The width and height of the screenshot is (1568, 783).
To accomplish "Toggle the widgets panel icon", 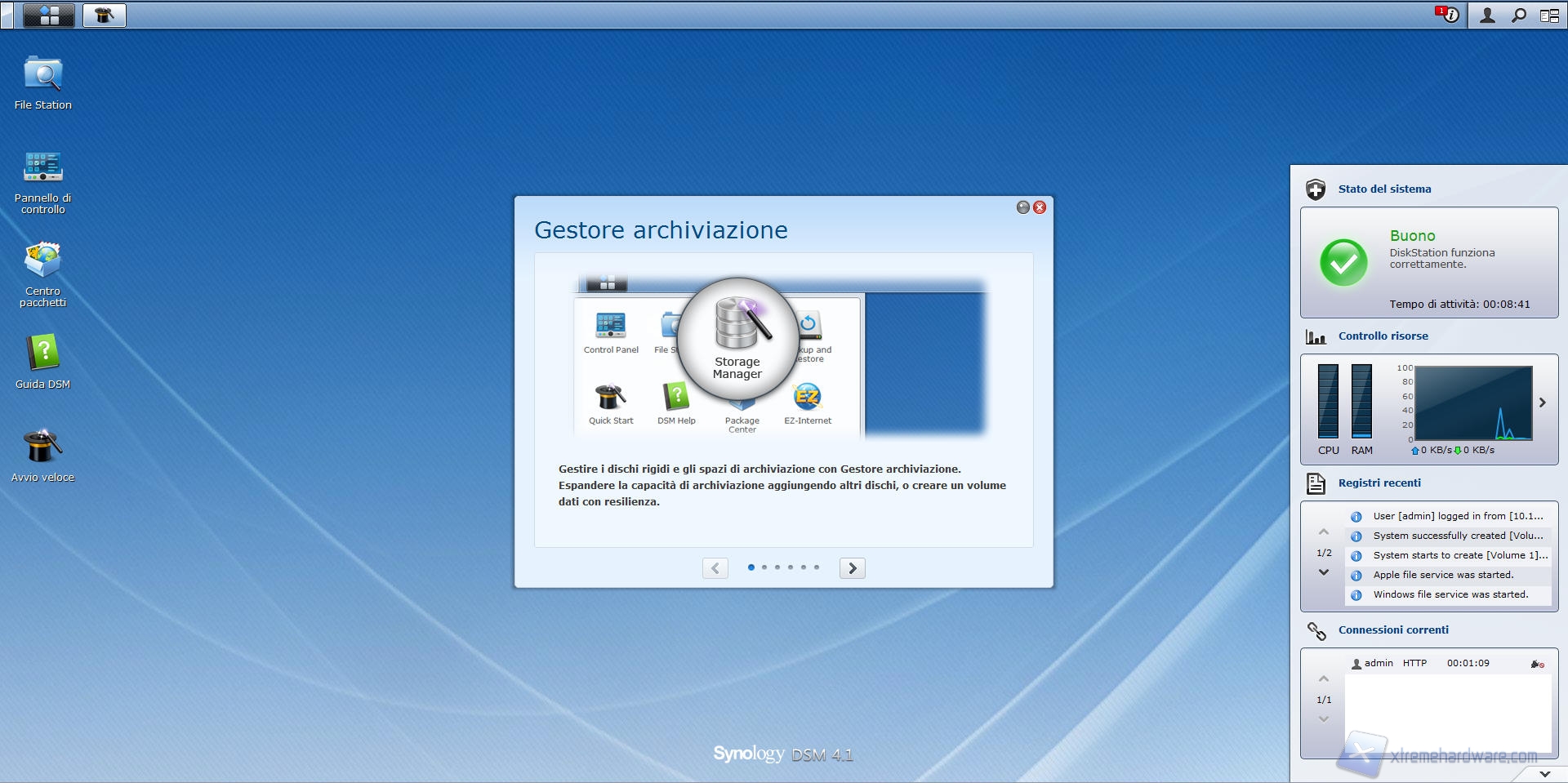I will [1549, 16].
